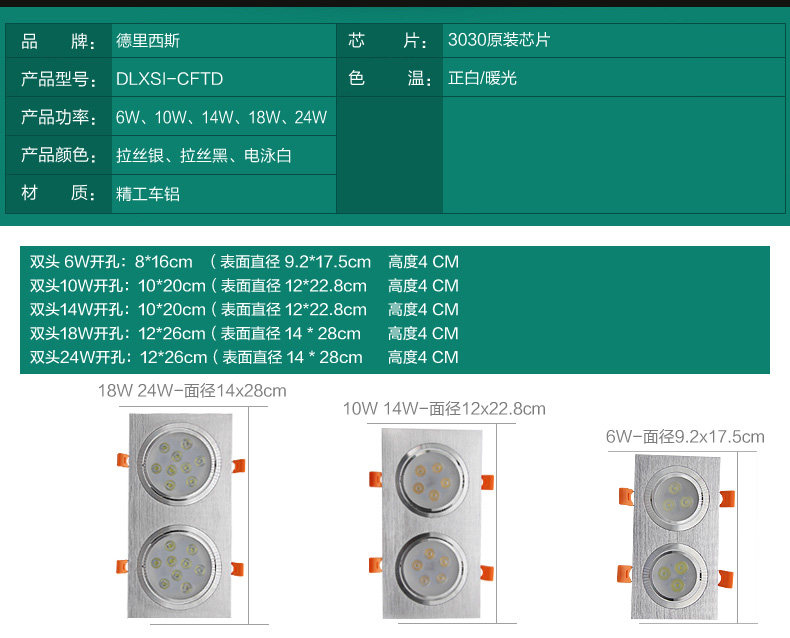Click the 6W double-head lamp image
The width and height of the screenshot is (790, 638).
coord(676,537)
